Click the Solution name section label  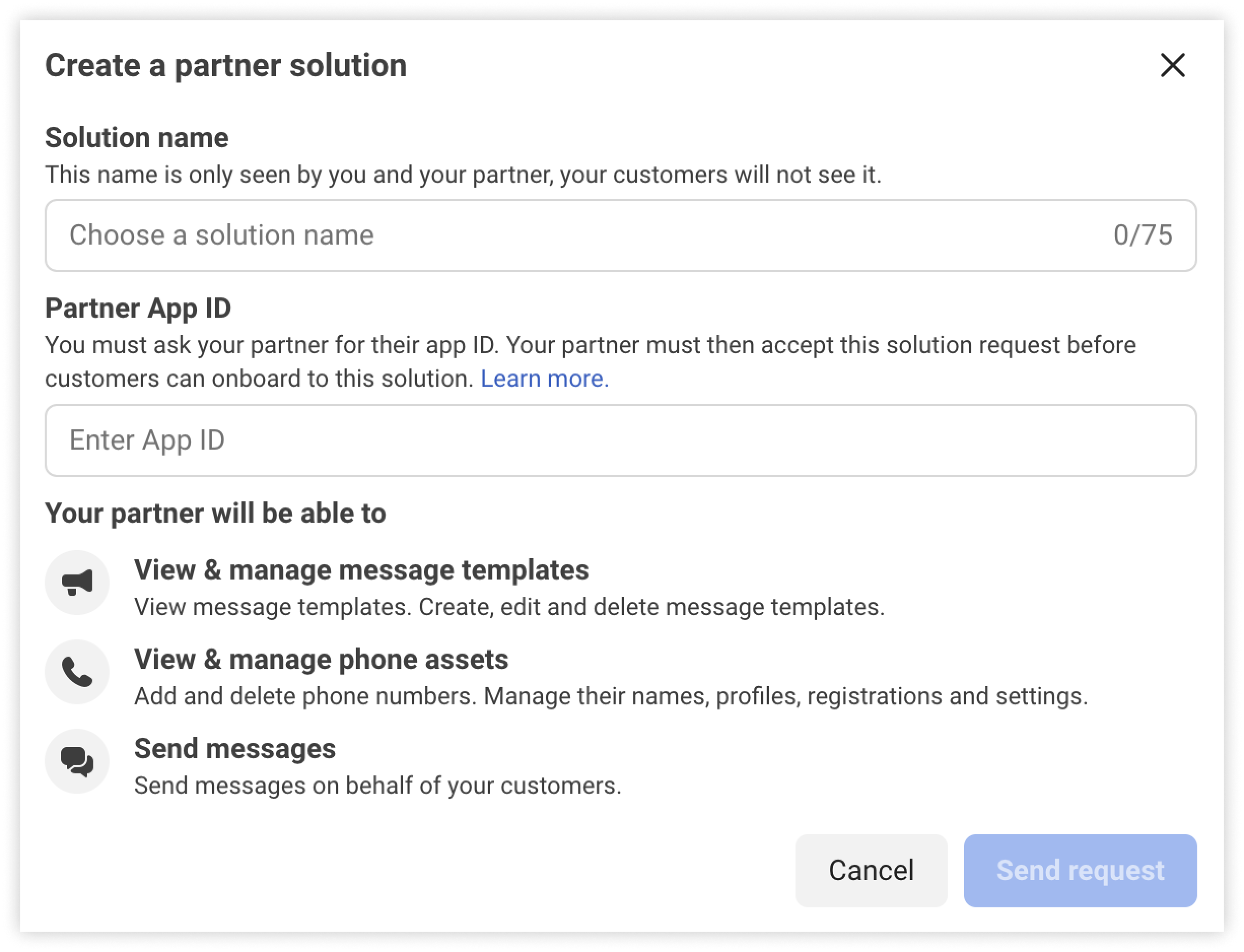point(136,137)
